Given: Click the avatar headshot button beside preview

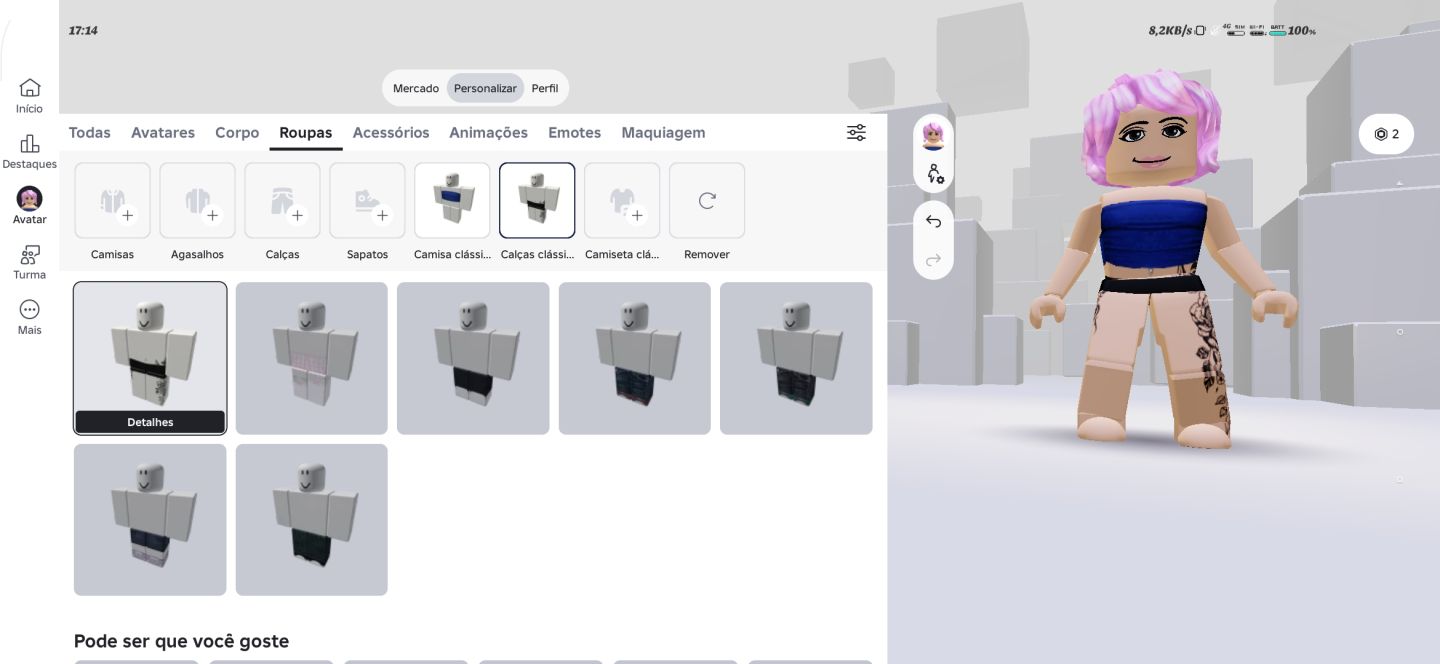Looking at the screenshot, I should [933, 136].
